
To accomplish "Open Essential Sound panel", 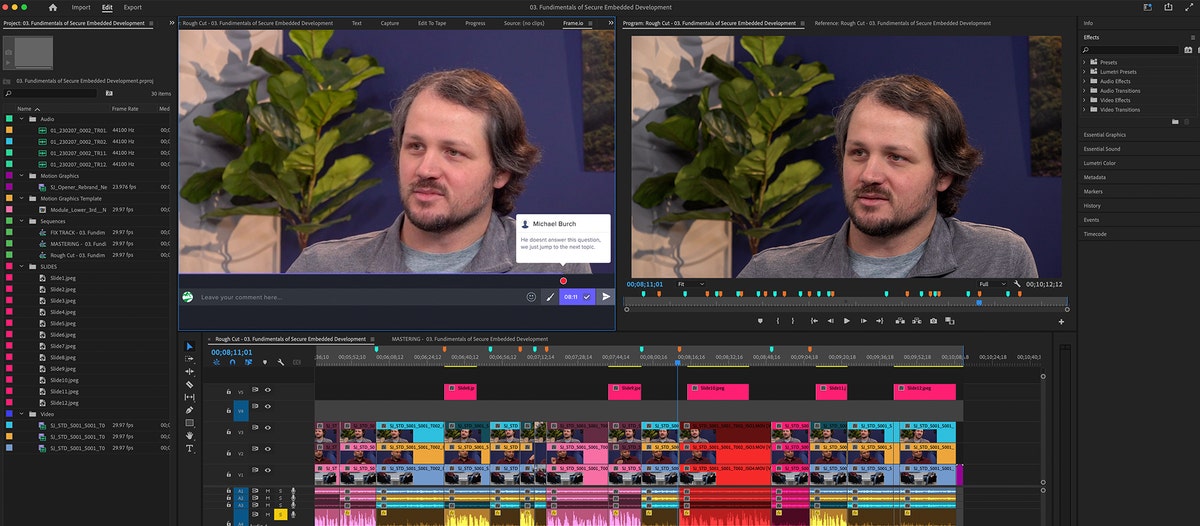I will [1102, 149].
